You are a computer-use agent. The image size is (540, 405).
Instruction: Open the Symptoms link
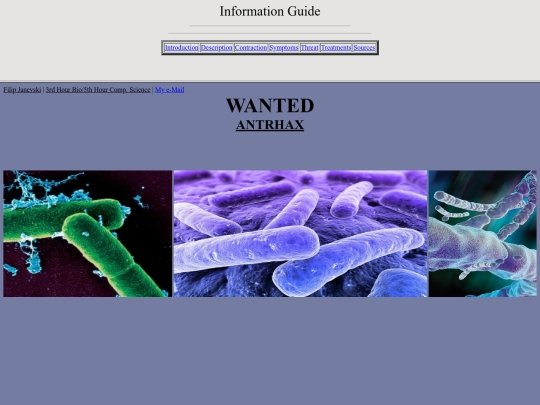(284, 48)
